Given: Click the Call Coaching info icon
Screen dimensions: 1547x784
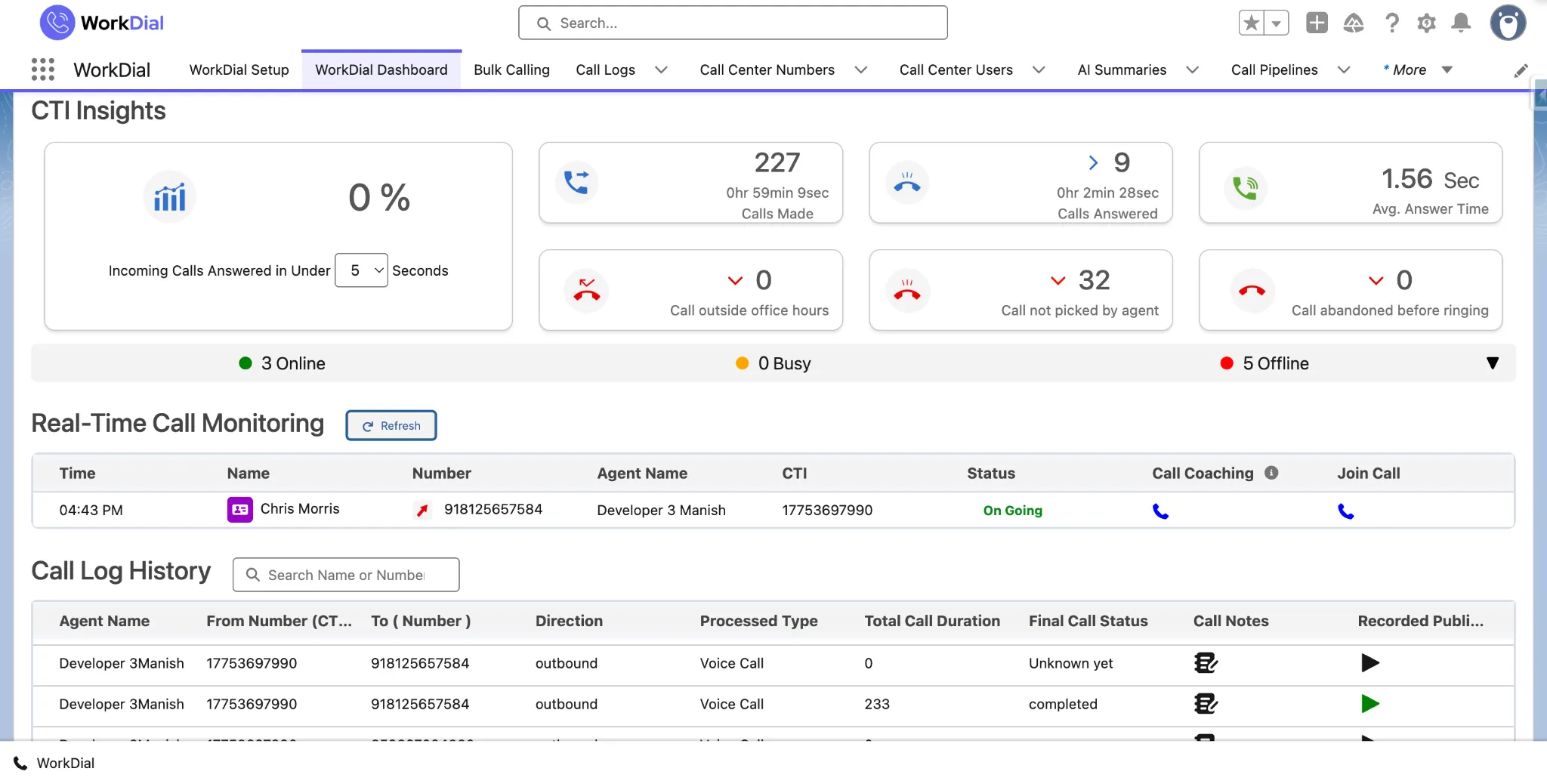Looking at the screenshot, I should pos(1271,473).
